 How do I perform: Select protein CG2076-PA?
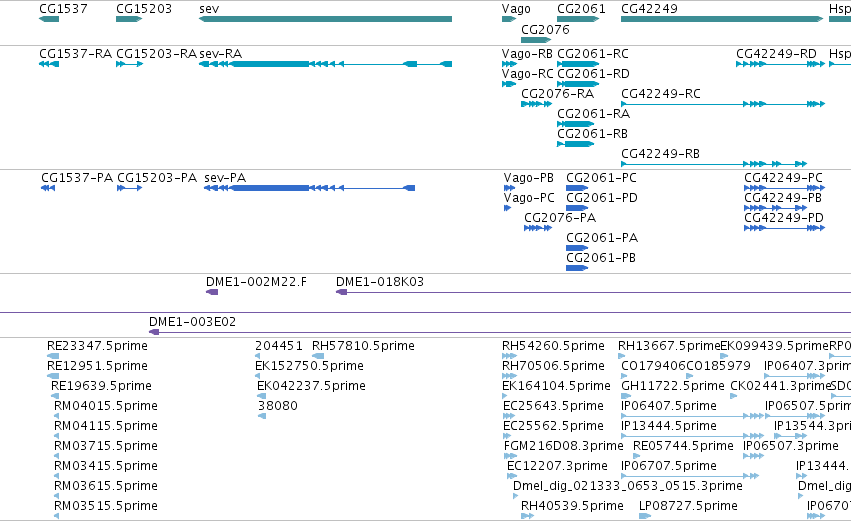tap(538, 228)
